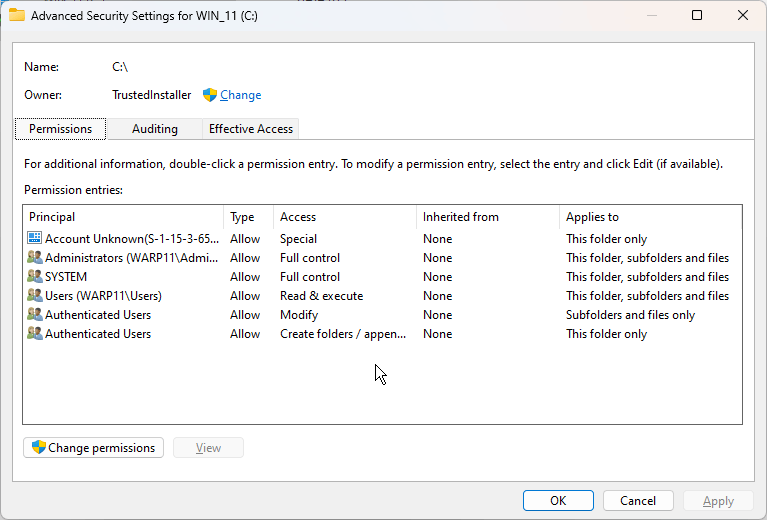Screen dimensions: 767x520
Task: Click the Change owner link
Action: pyautogui.click(x=241, y=95)
